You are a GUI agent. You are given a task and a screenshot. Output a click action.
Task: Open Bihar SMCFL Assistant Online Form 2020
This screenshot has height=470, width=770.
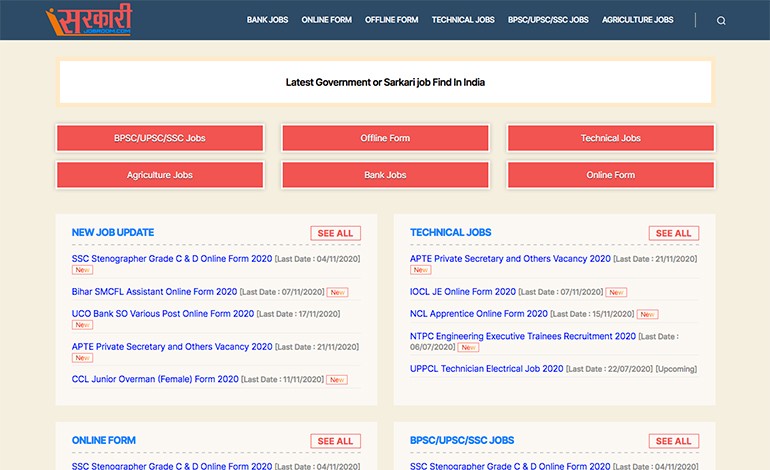click(x=154, y=292)
